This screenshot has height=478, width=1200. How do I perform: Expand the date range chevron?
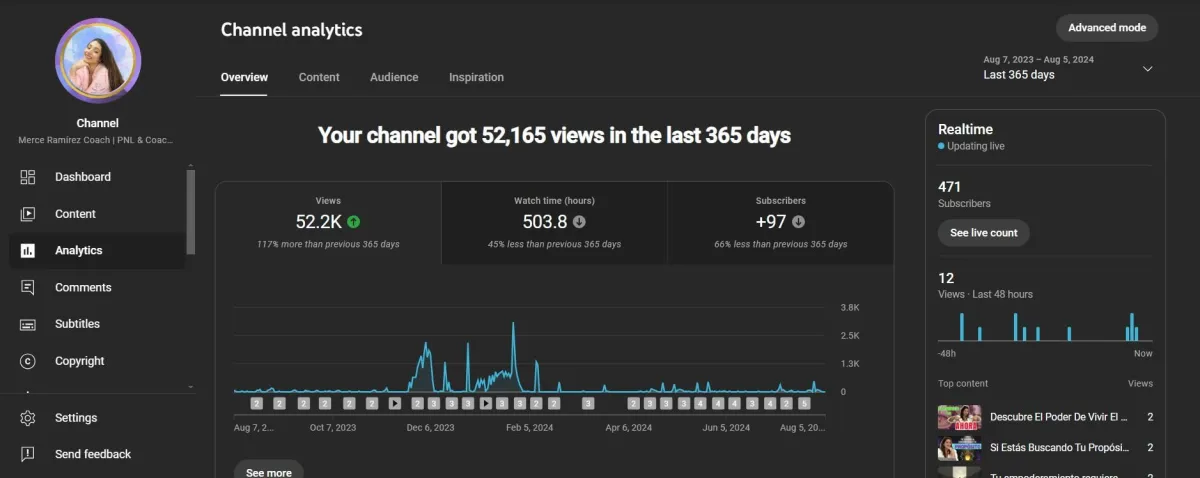1148,69
